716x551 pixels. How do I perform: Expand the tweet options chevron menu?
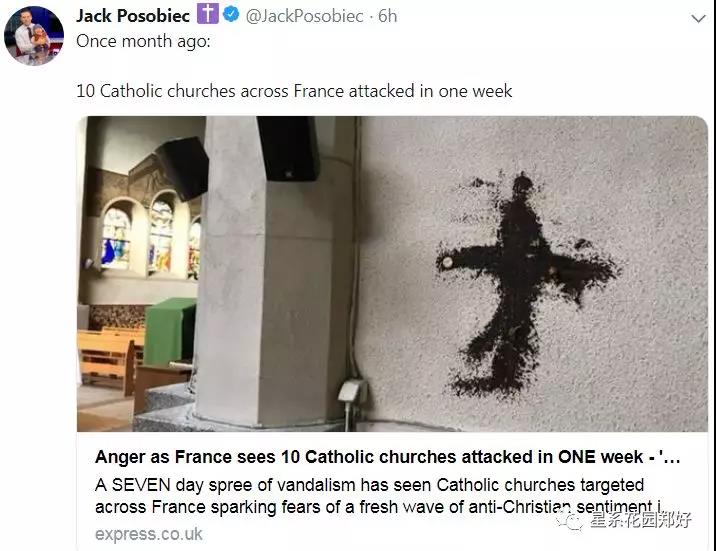pos(699,19)
